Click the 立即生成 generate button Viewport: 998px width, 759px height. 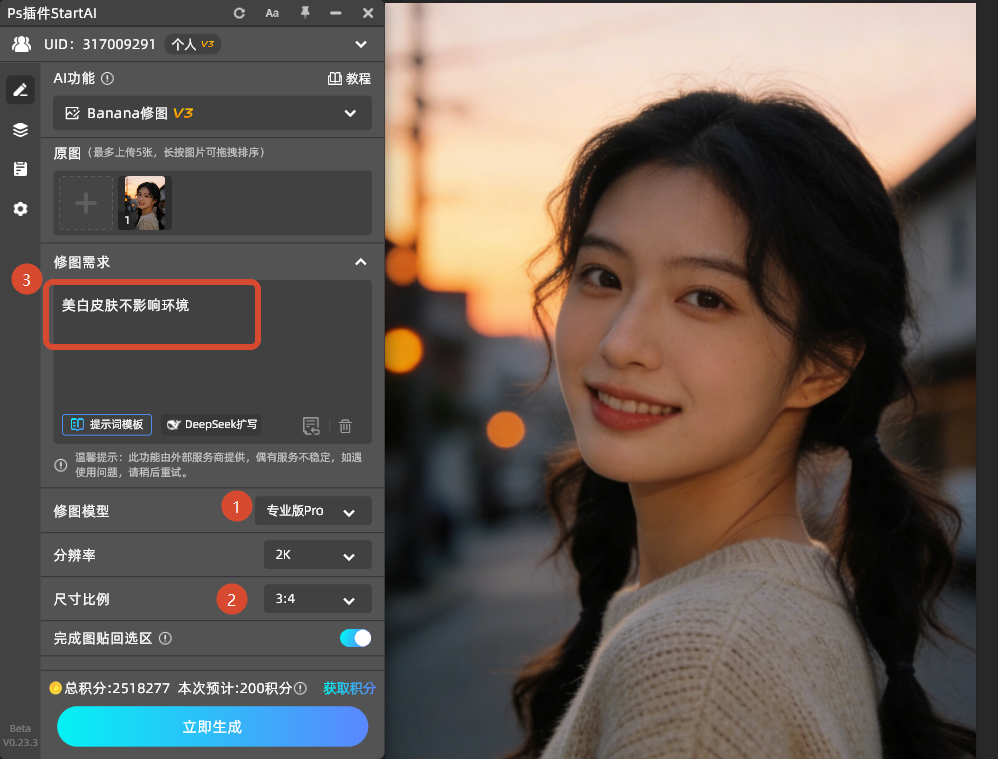[212, 727]
